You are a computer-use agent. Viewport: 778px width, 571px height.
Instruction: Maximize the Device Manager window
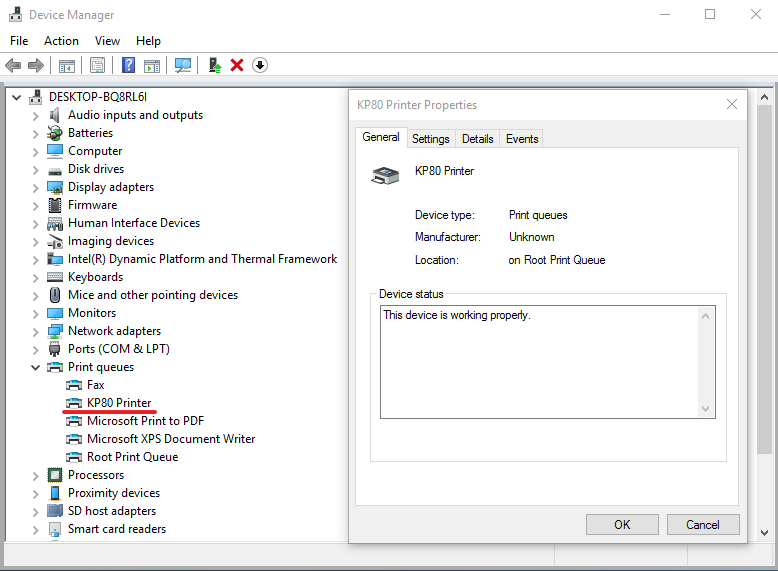click(x=710, y=14)
